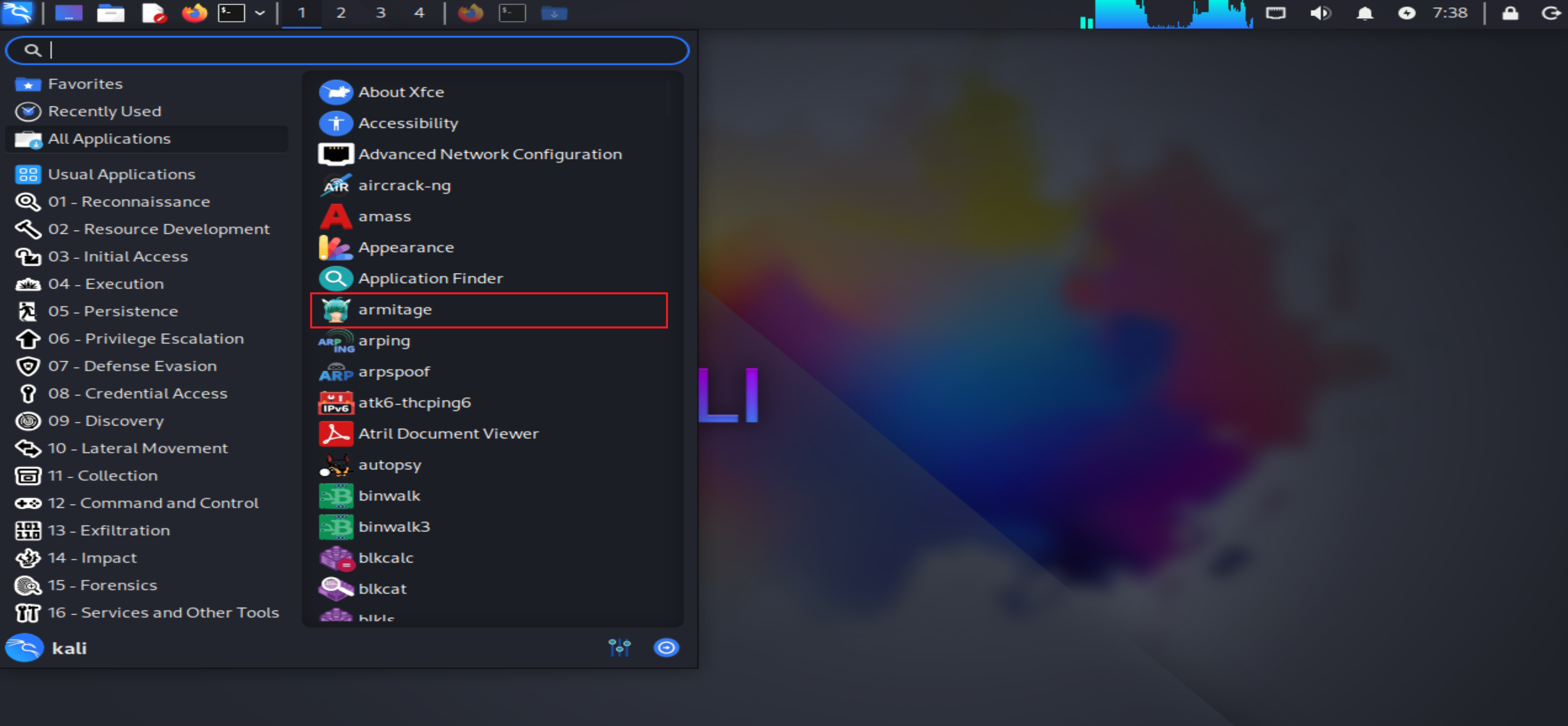Focus the application search field
The width and height of the screenshot is (1568, 726).
point(347,50)
